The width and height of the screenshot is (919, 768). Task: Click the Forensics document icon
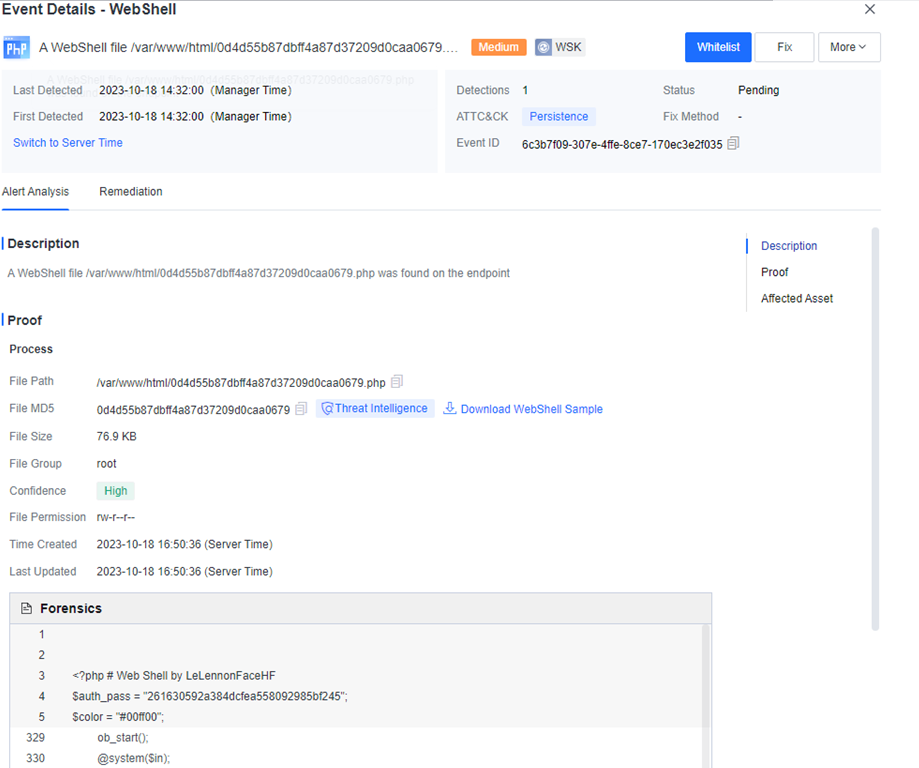click(x=27, y=608)
